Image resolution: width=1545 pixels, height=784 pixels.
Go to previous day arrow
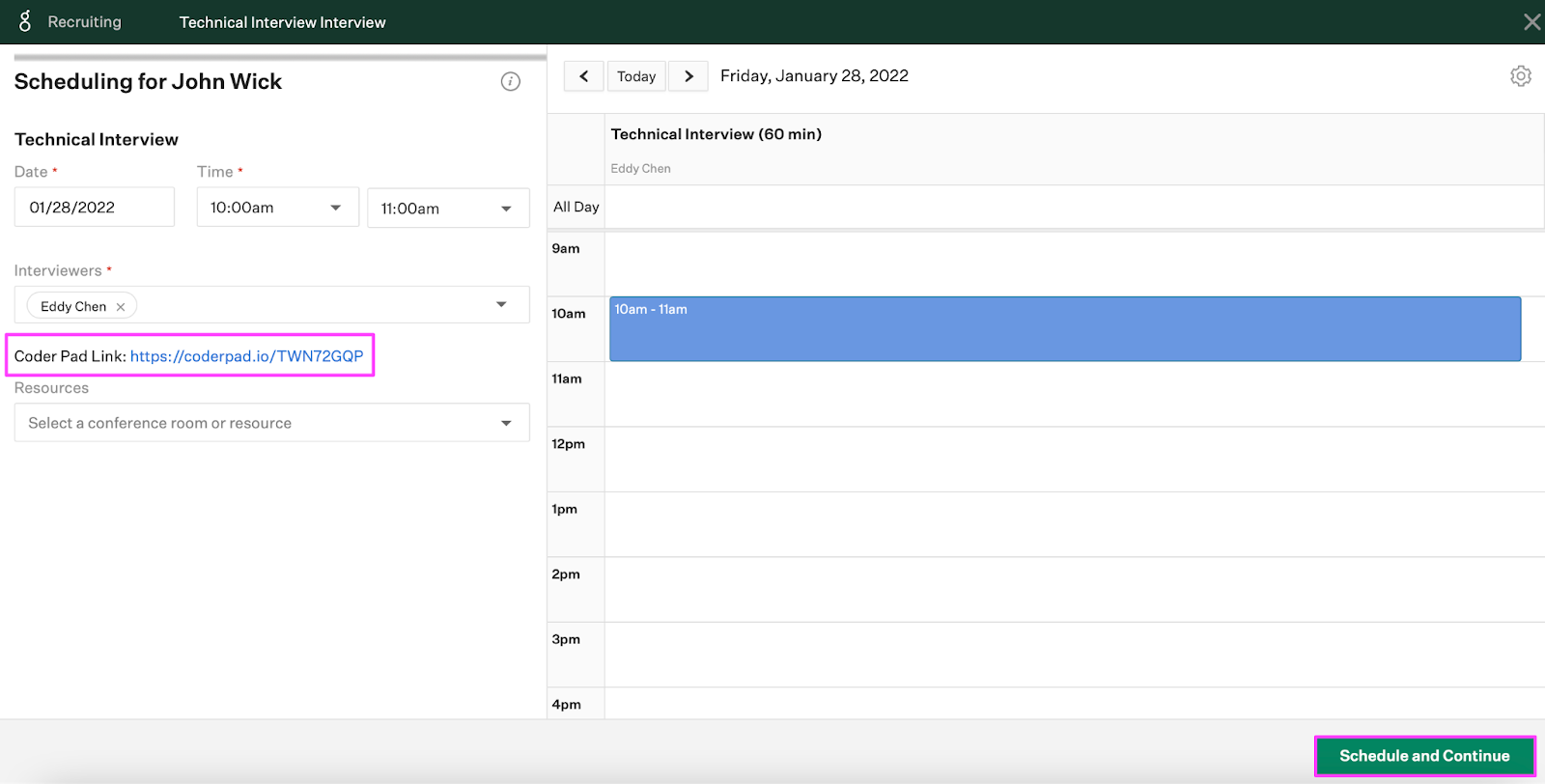(584, 76)
